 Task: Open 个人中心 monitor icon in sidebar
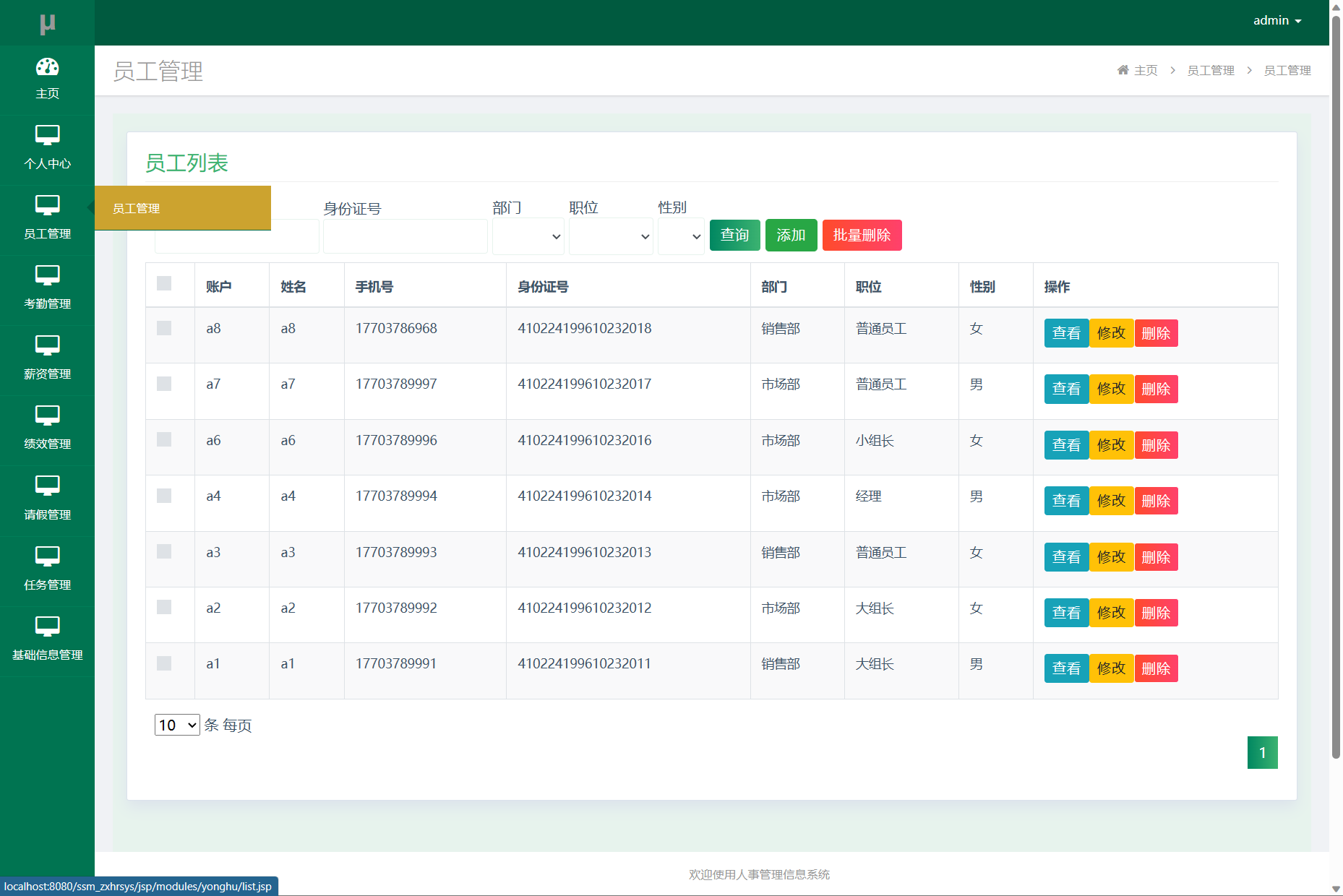[47, 135]
